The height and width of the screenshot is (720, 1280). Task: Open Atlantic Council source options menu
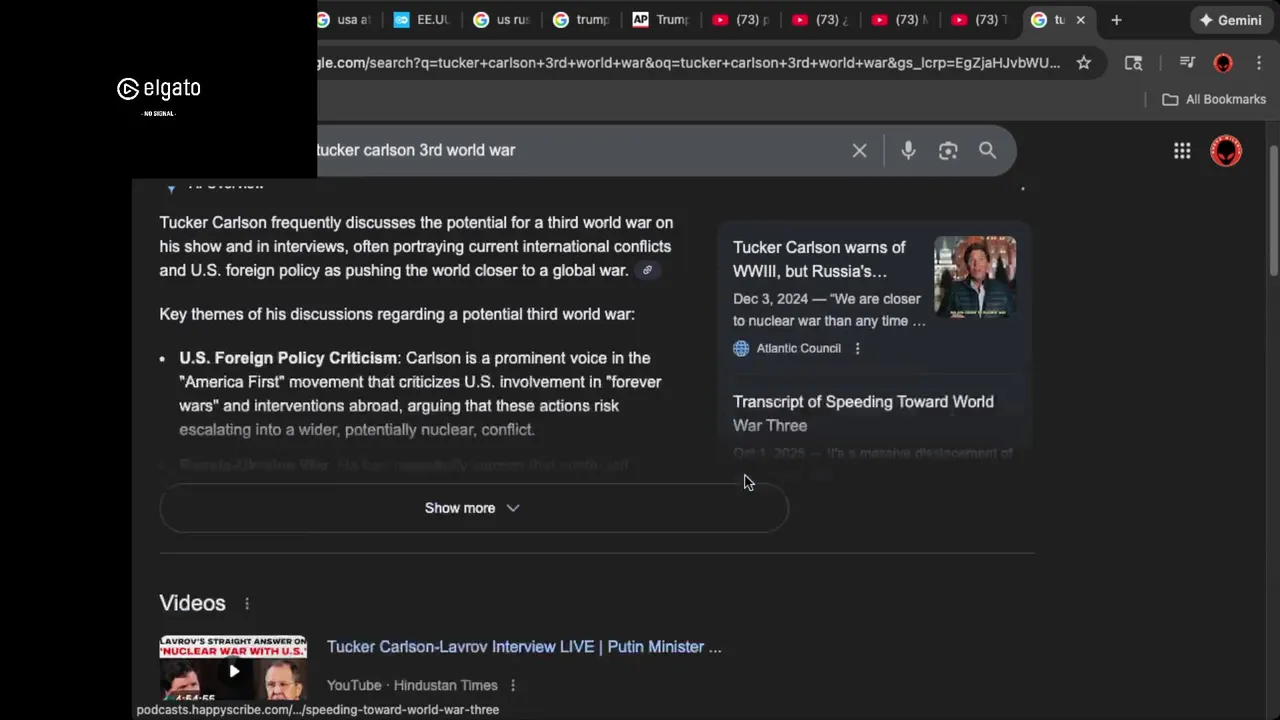(x=857, y=348)
